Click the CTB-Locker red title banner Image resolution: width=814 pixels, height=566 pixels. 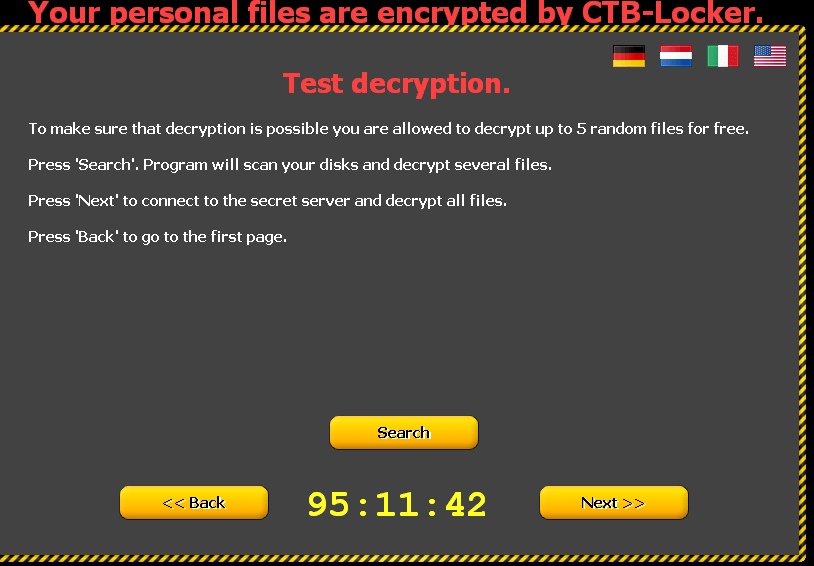[x=396, y=12]
